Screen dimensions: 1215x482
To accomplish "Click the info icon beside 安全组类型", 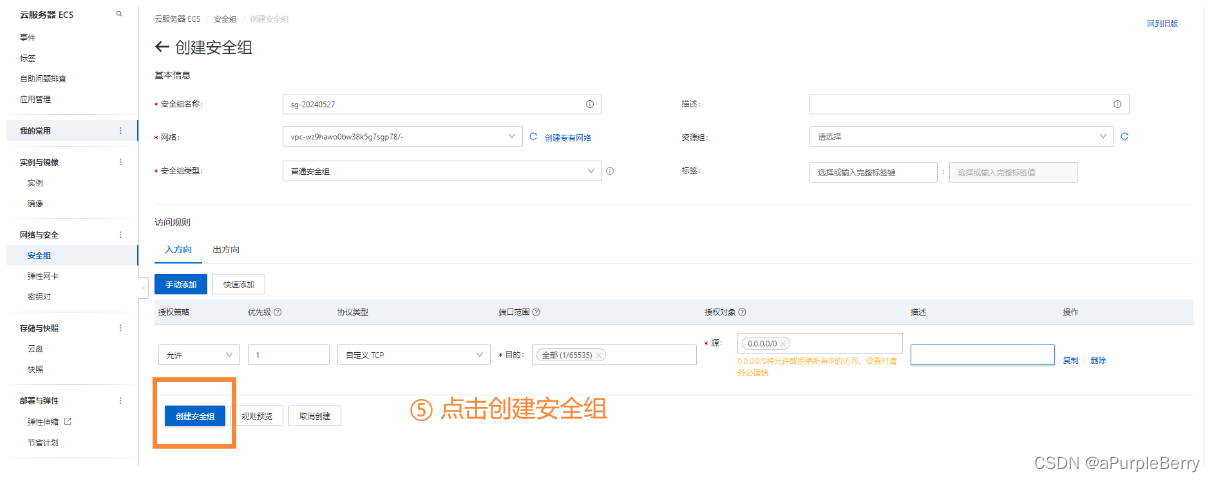I will (x=610, y=171).
